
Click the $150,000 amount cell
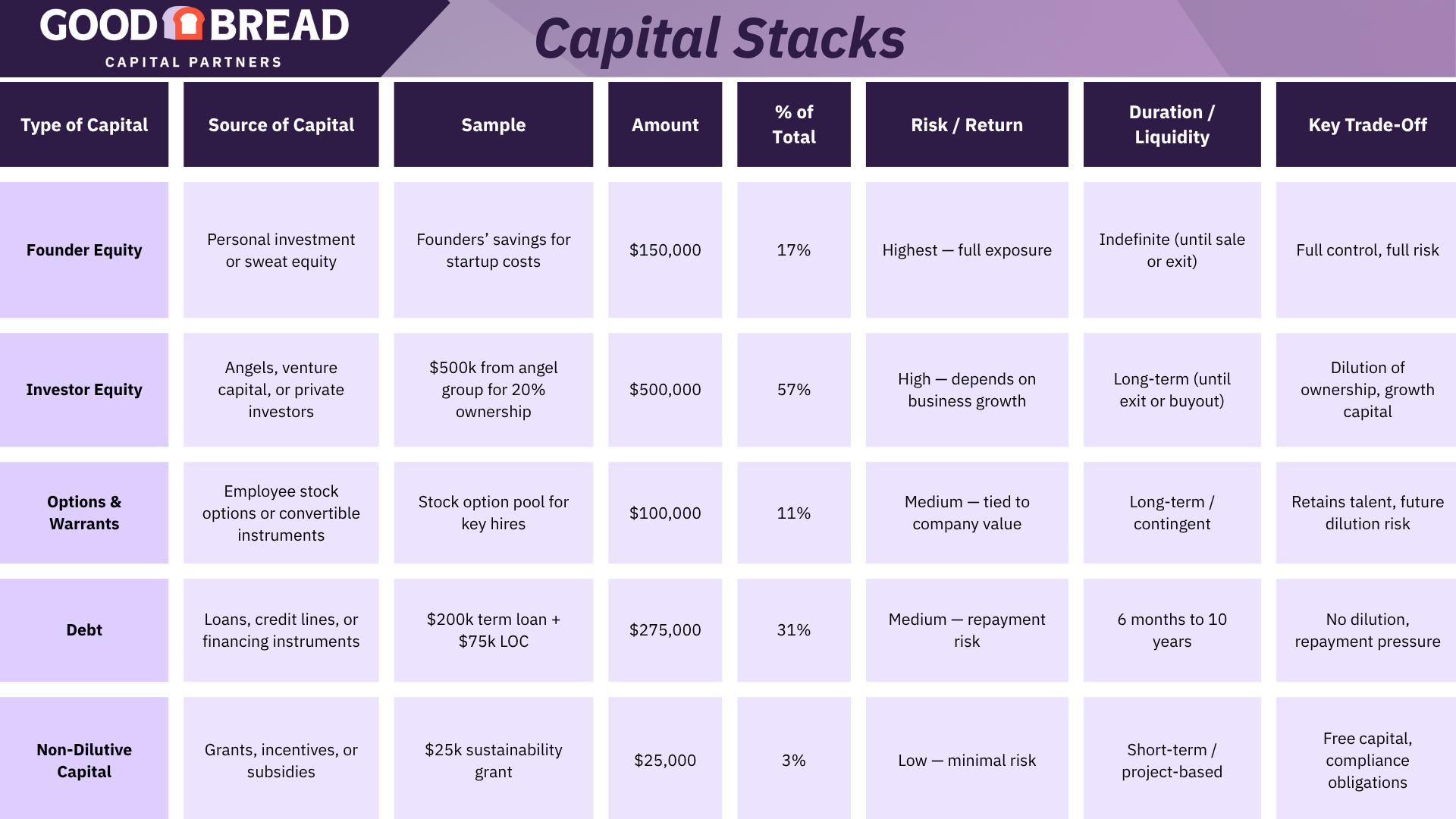[665, 250]
